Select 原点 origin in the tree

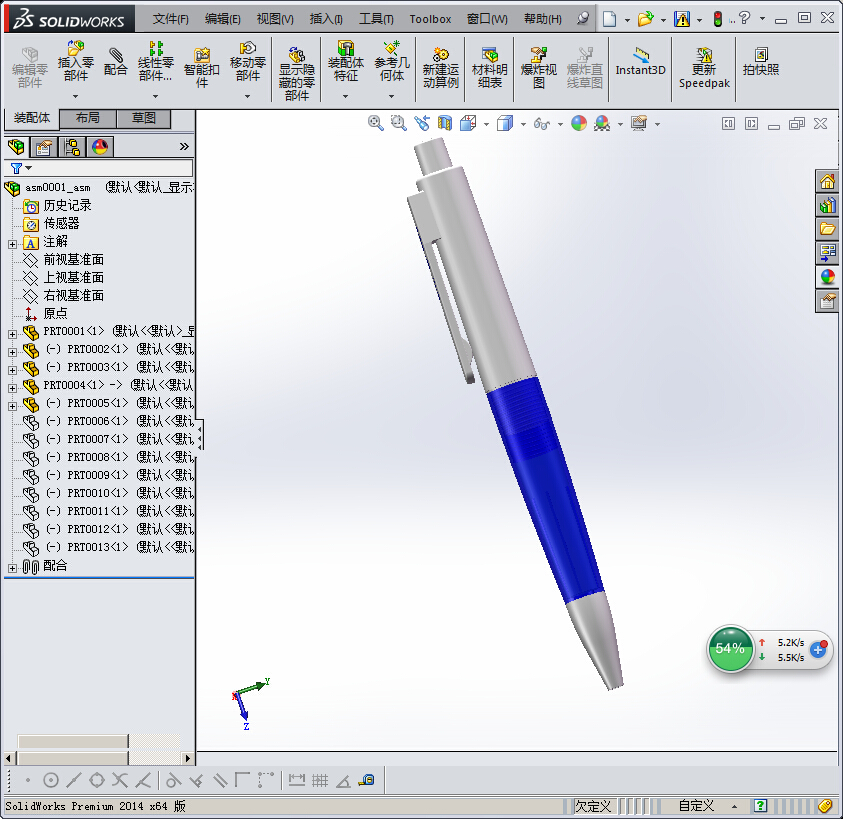(55, 314)
